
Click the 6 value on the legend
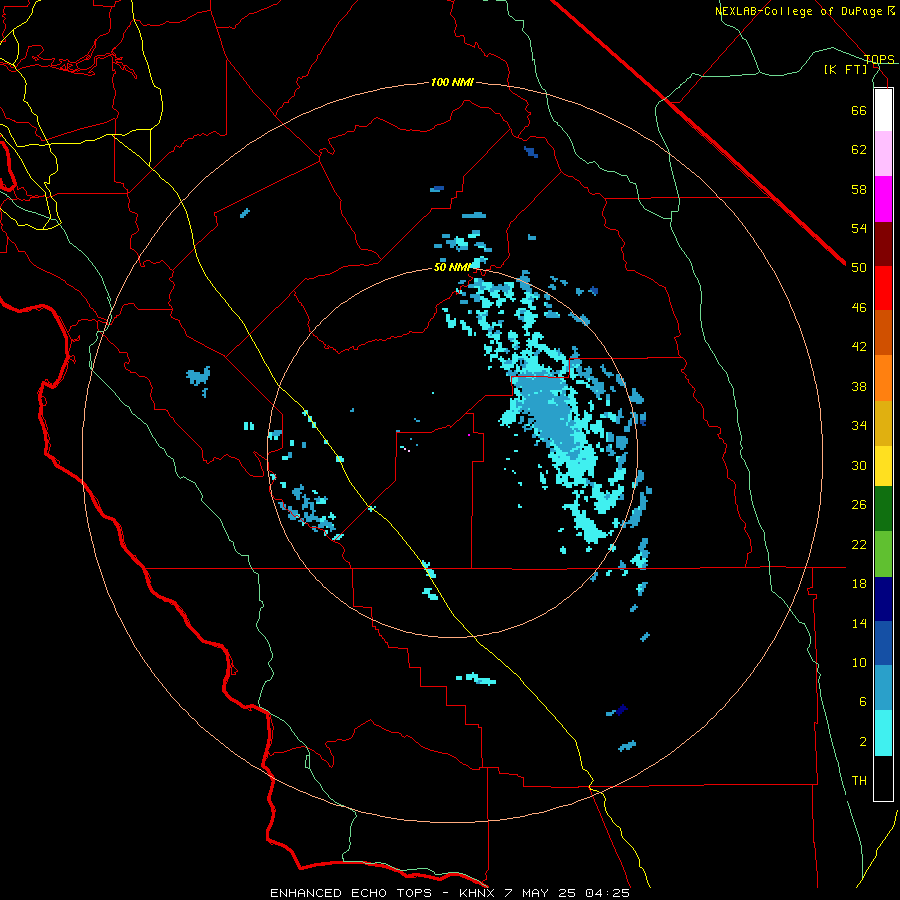click(863, 702)
